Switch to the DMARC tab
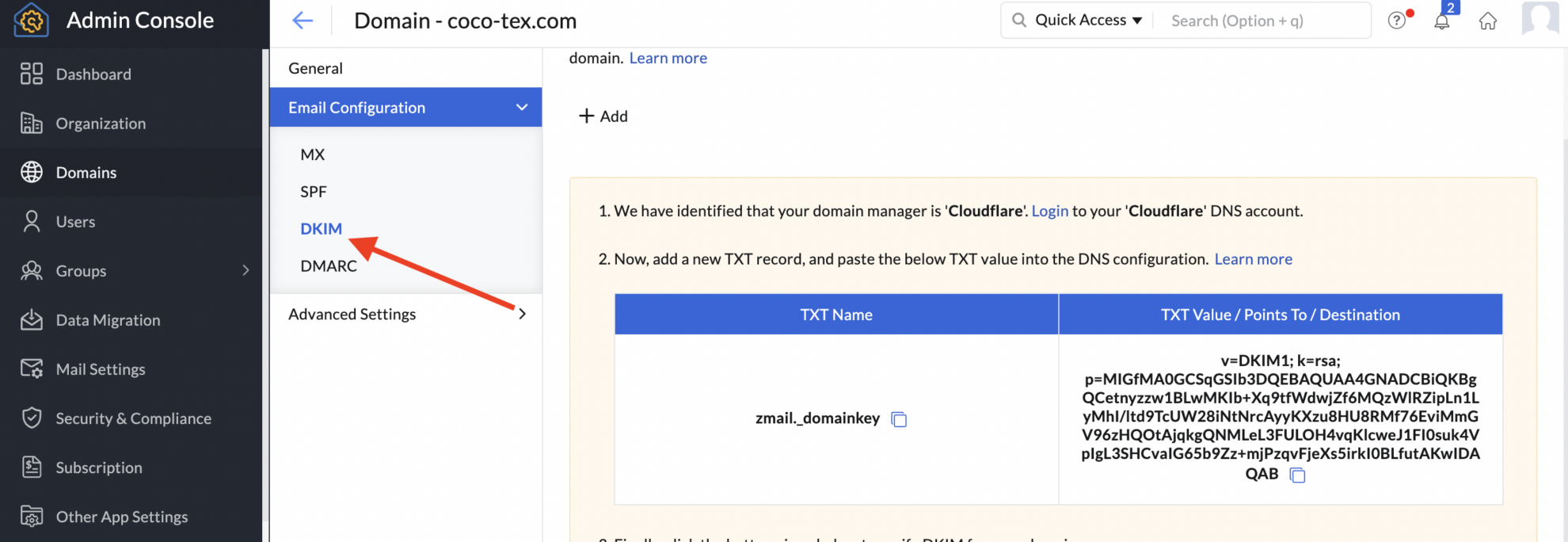 click(x=329, y=265)
